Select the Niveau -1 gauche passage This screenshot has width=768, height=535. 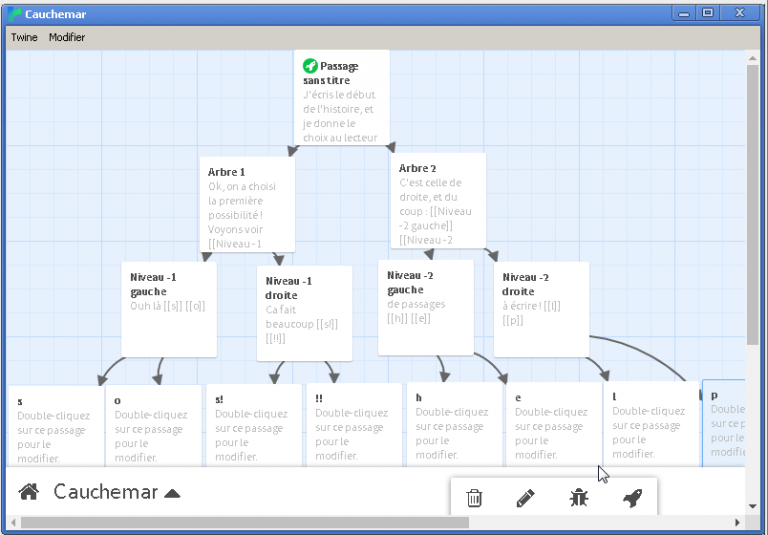tap(169, 310)
